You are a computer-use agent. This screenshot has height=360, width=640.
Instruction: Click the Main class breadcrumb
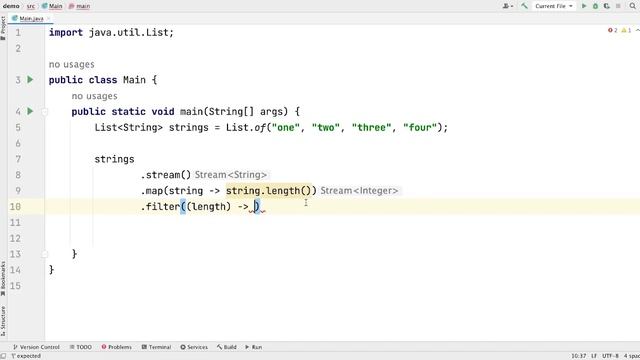[x=52, y=6]
